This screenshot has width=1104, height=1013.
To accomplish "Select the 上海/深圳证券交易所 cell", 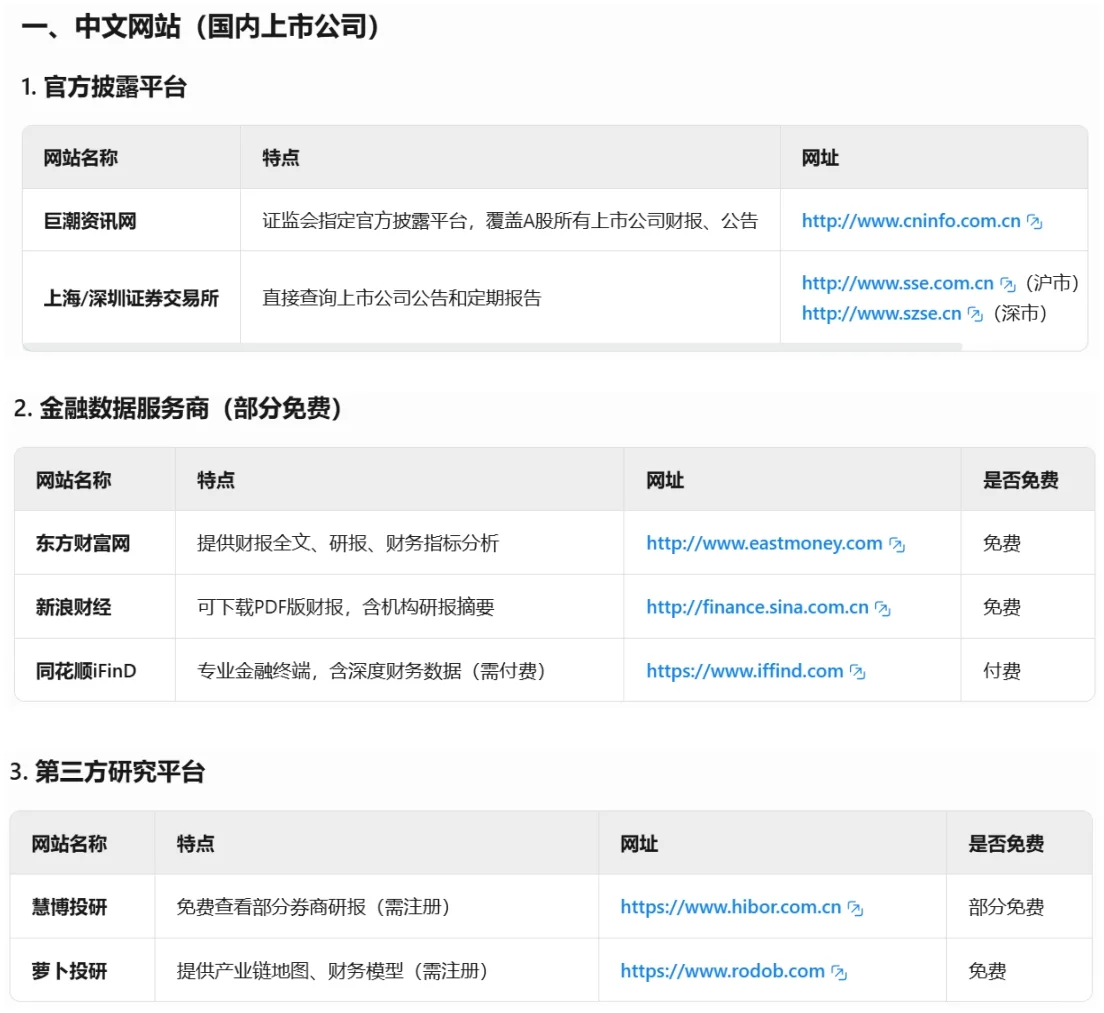I will pos(132,298).
